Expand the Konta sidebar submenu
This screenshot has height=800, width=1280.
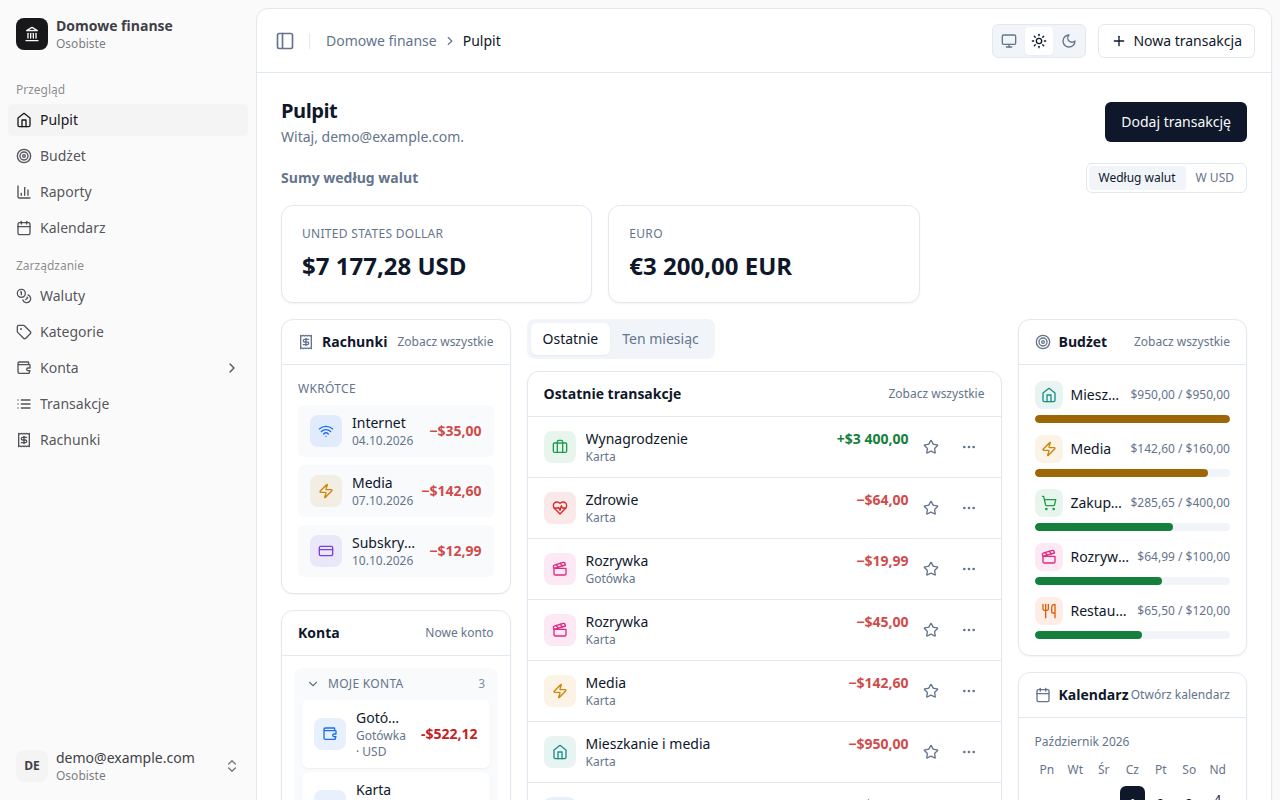[x=232, y=368]
